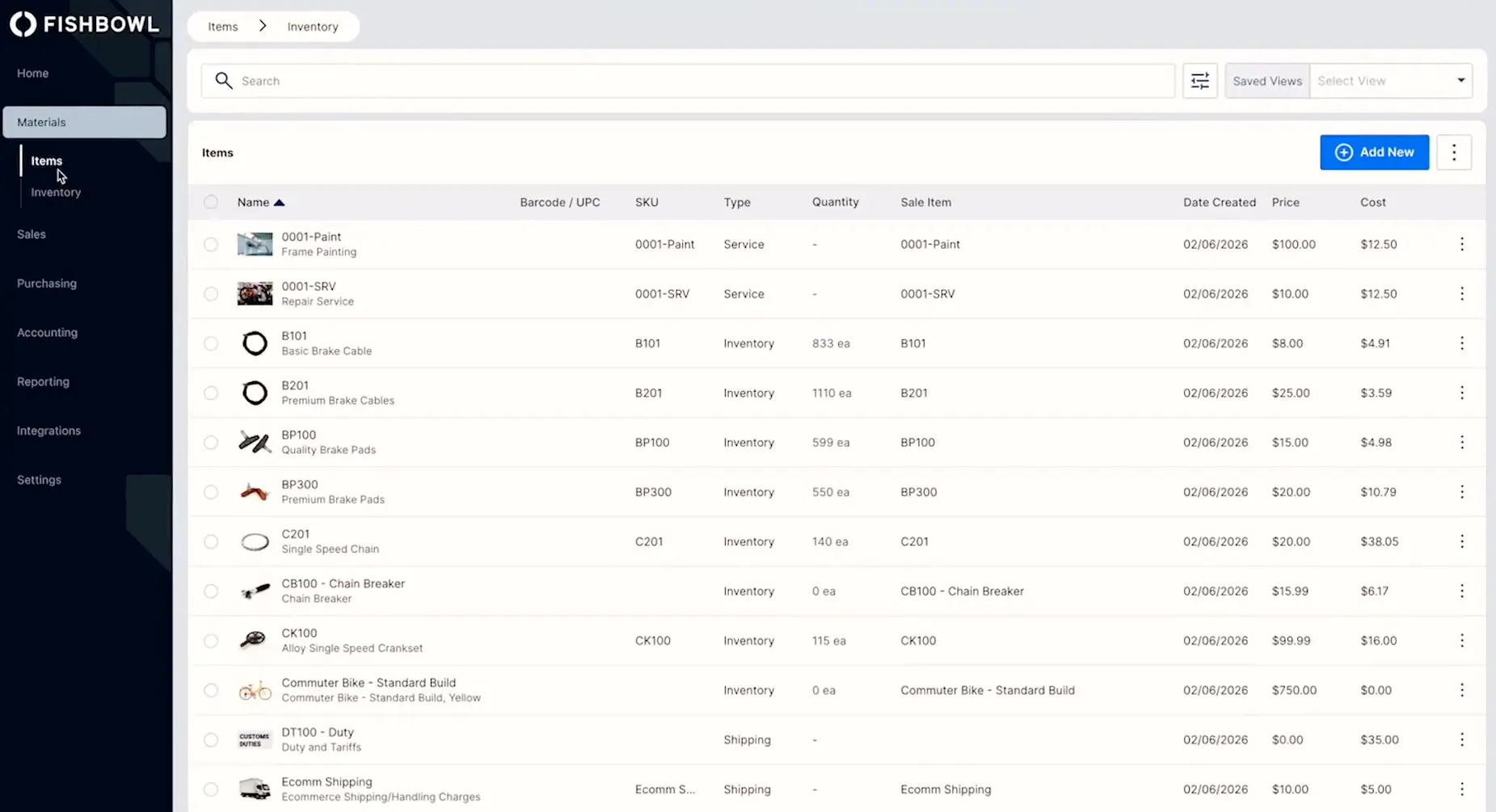Open the row actions menu for B101
The image size is (1496, 812).
[x=1462, y=343]
